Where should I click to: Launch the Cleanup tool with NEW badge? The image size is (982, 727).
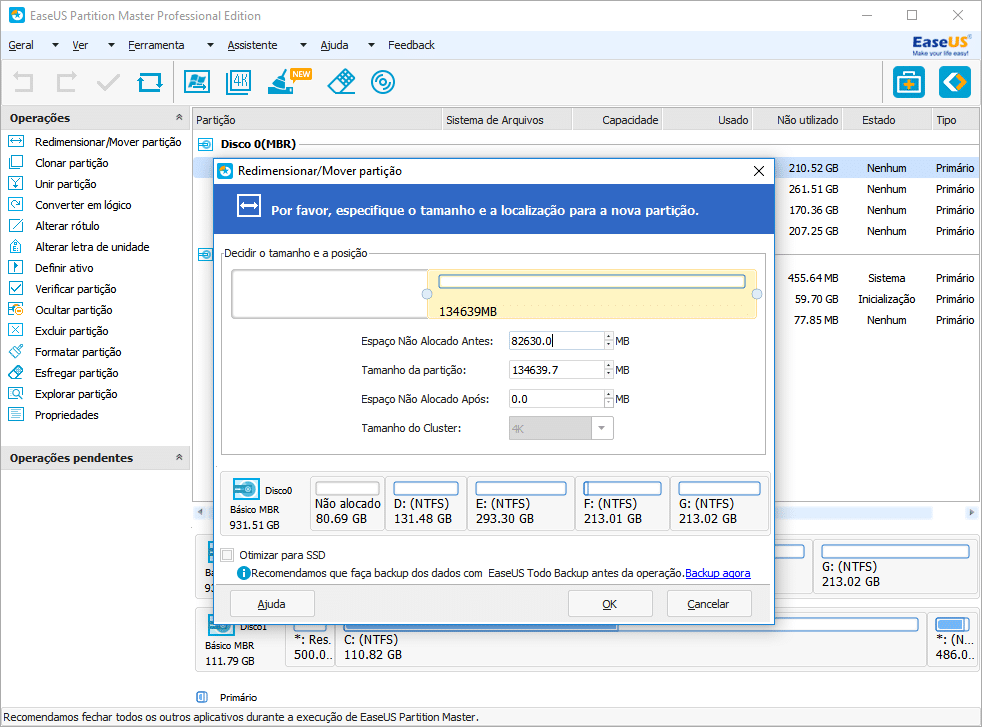tap(289, 81)
